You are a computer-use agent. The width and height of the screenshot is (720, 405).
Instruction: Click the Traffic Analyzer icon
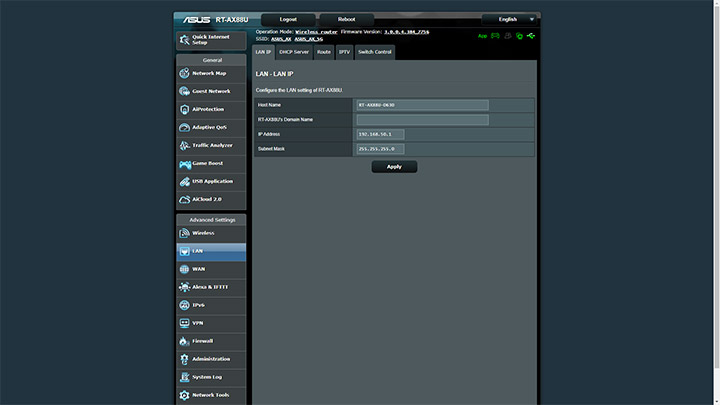[185, 145]
